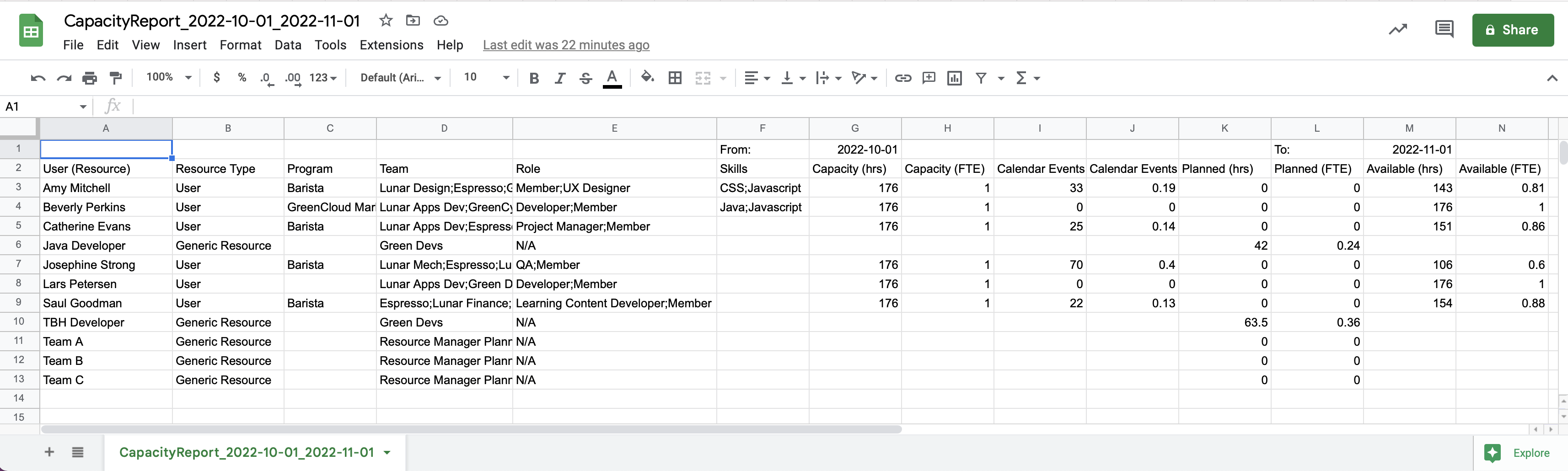Select the paint format roller
Screen dimensions: 1568x471
[115, 78]
